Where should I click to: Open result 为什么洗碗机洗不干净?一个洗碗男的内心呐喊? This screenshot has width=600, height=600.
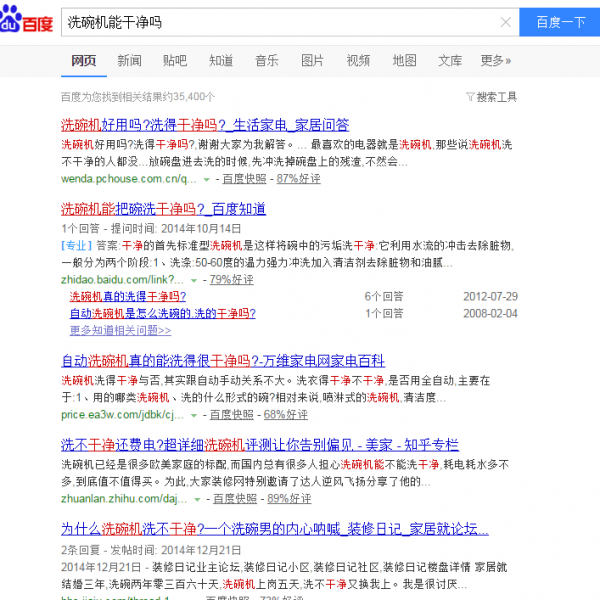pos(275,529)
